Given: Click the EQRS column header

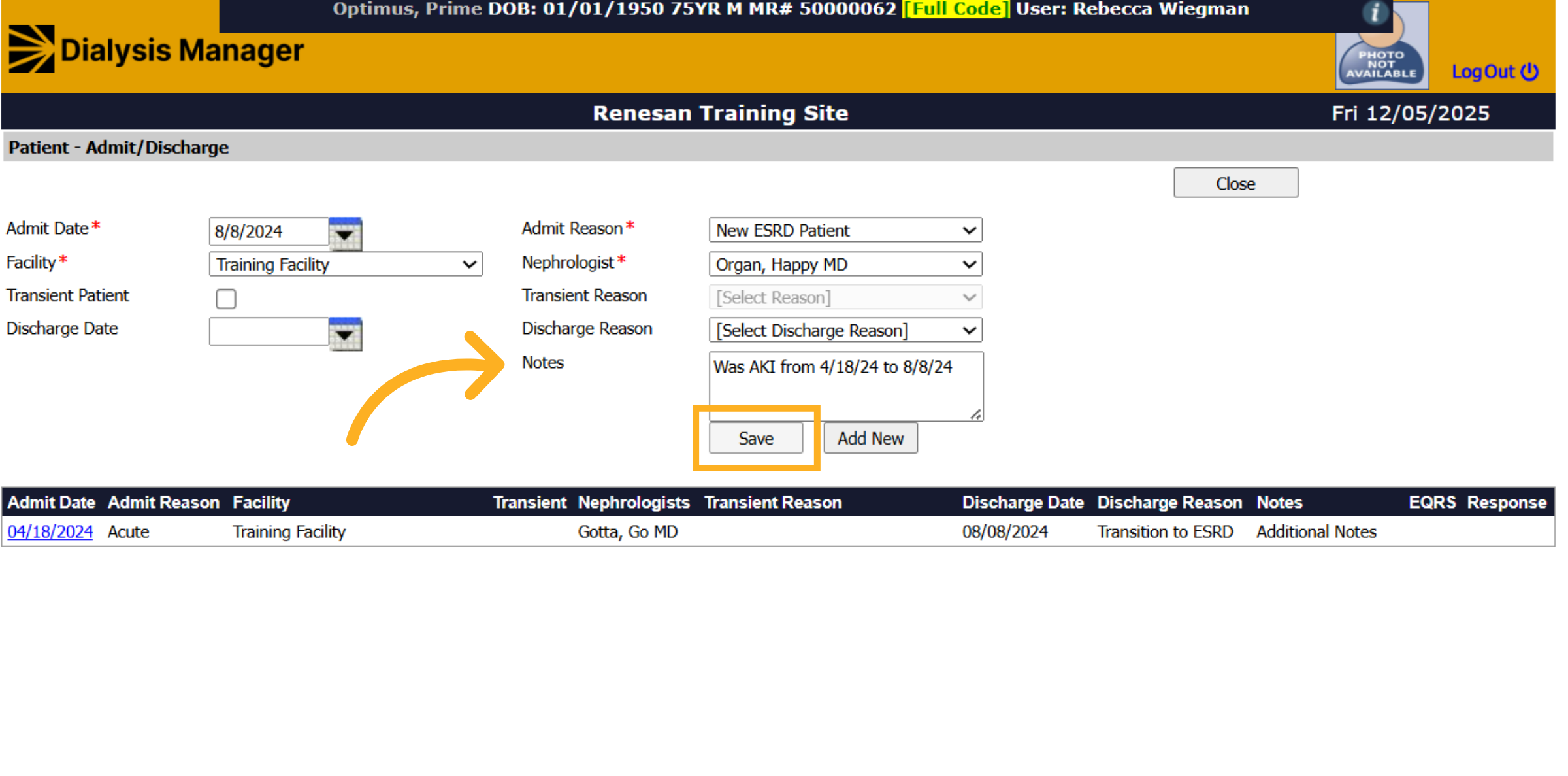Looking at the screenshot, I should click(1432, 502).
